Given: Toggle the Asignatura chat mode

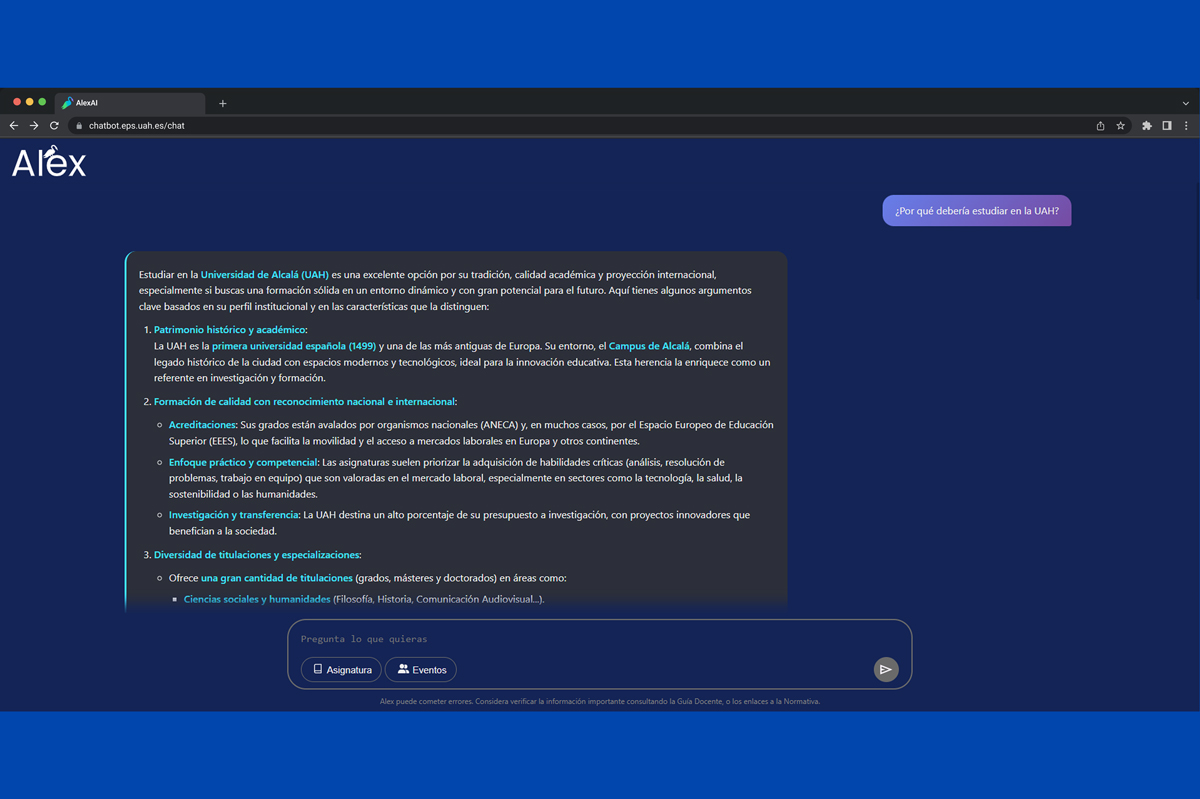Looking at the screenshot, I should [x=341, y=669].
